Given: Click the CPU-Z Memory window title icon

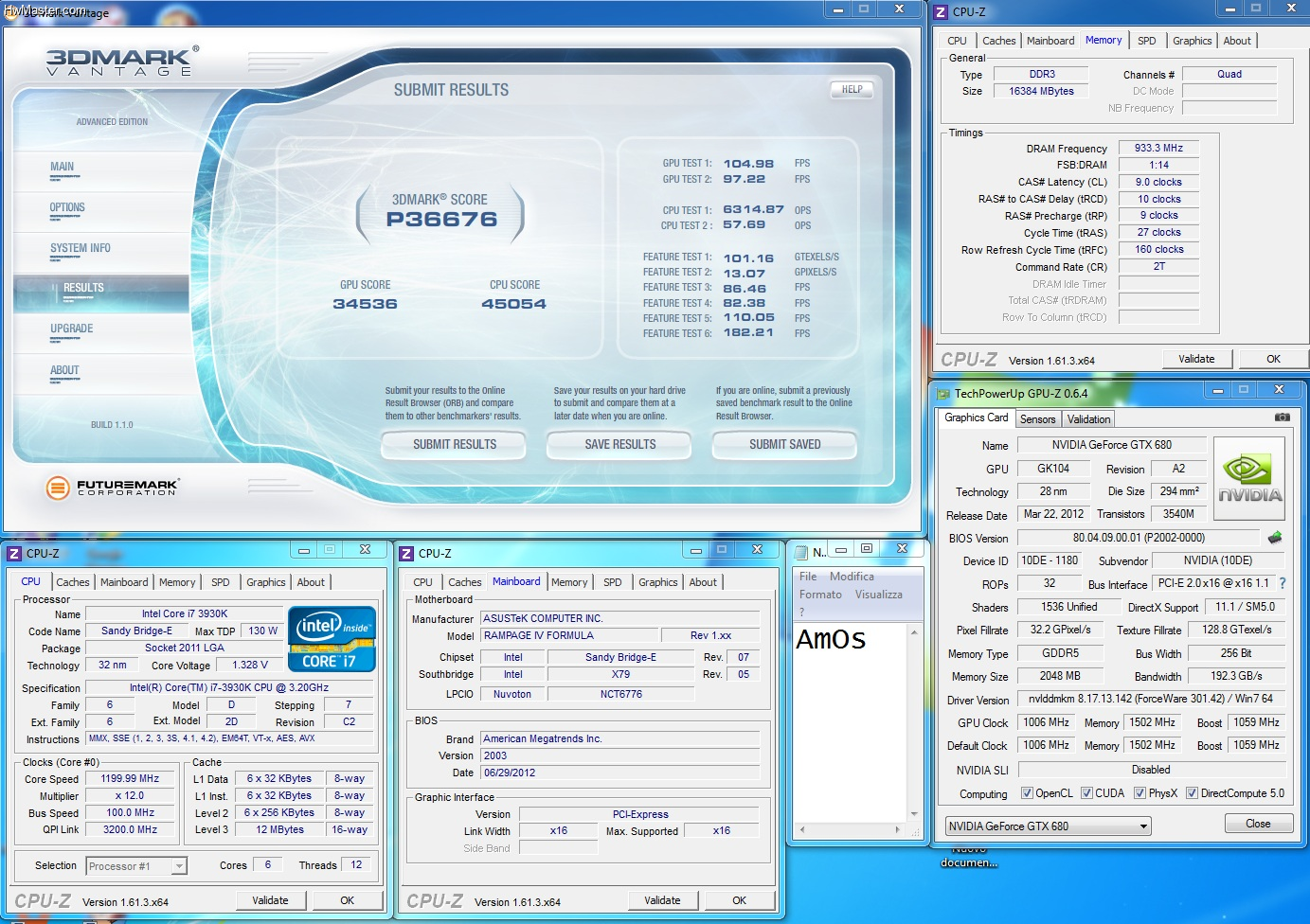Looking at the screenshot, I should [941, 12].
